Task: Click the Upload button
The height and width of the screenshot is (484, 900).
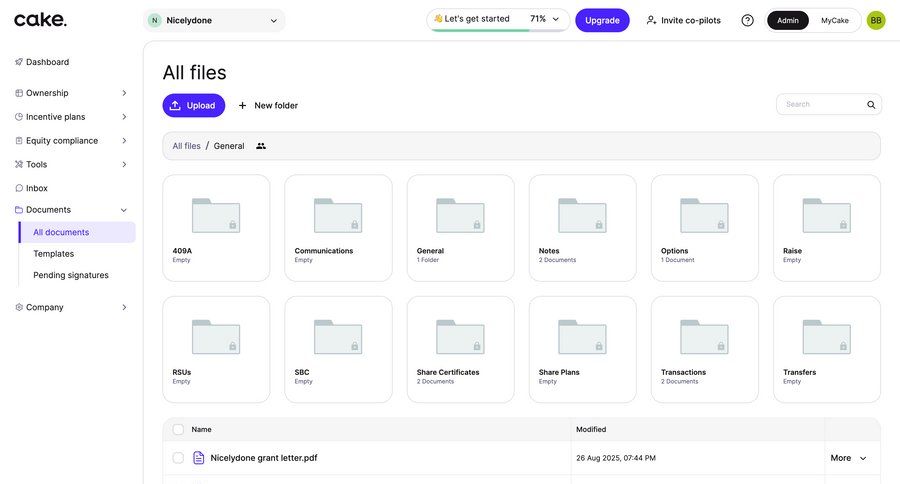Action: (x=193, y=106)
